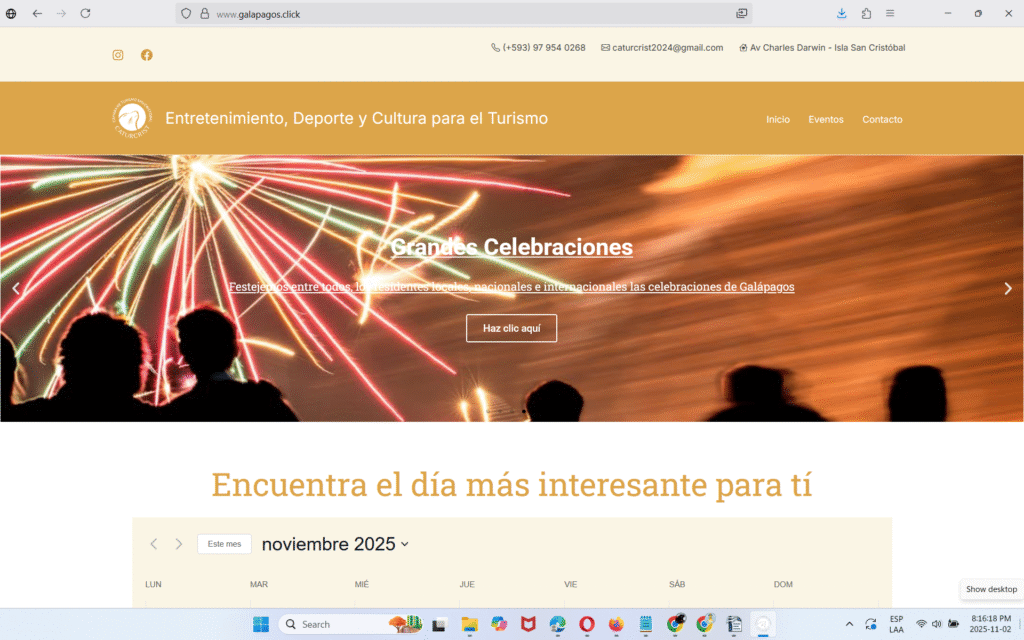Screen dimensions: 1024x640
Task: Click the Caturcrist logo in header
Action: [132, 119]
